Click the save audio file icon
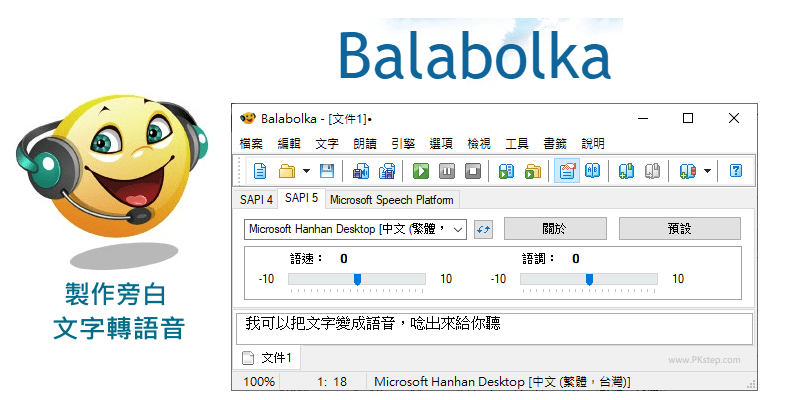 pyautogui.click(x=361, y=170)
